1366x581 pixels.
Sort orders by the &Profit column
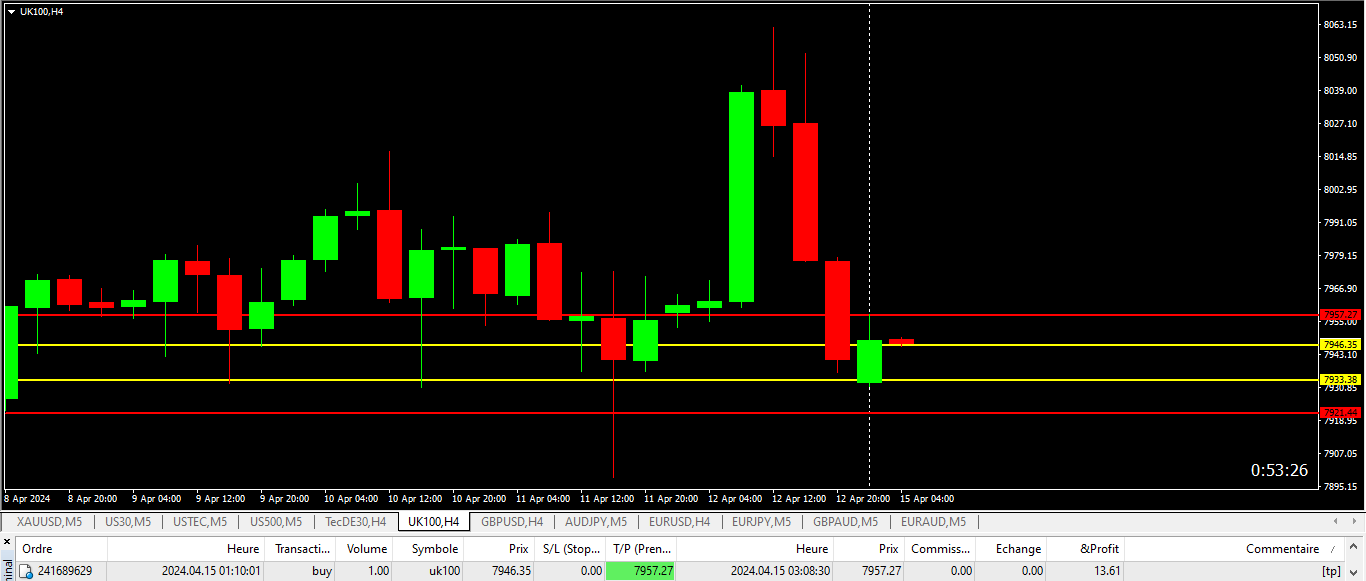(x=1100, y=549)
